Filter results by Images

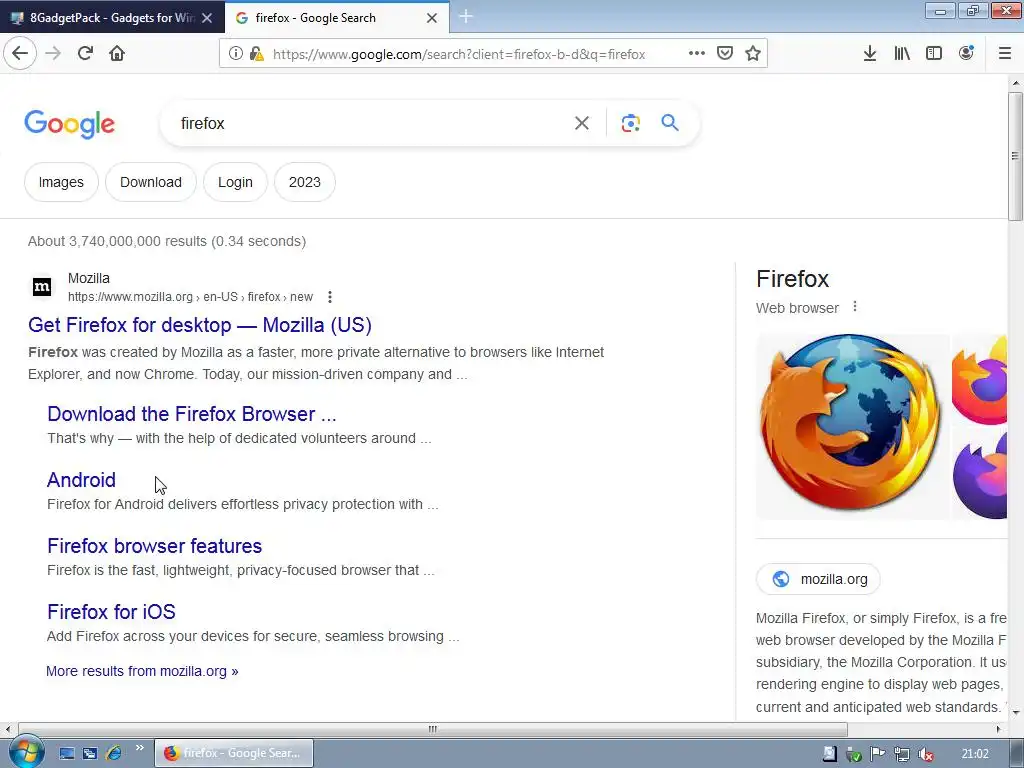tap(61, 182)
